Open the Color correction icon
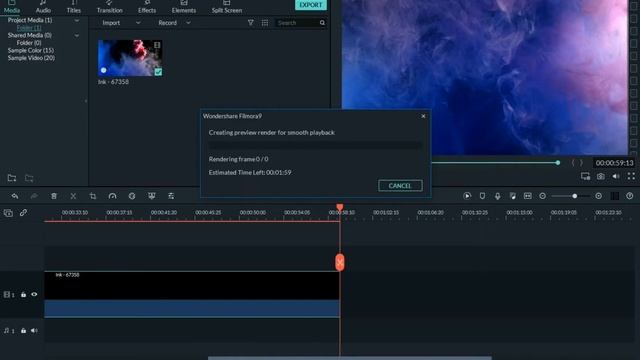 point(132,196)
